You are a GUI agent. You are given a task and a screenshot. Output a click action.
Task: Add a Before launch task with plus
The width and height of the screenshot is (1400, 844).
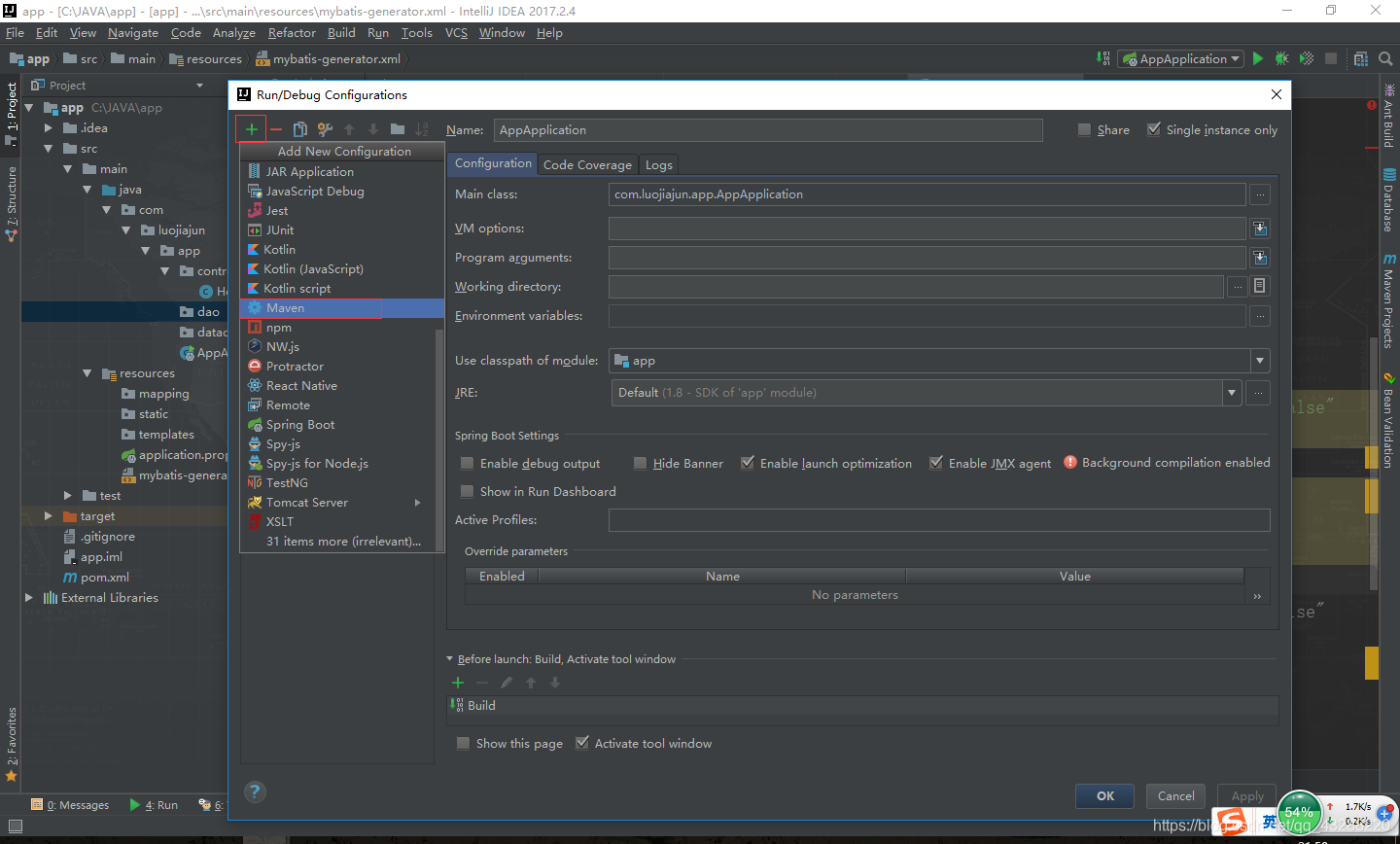pyautogui.click(x=458, y=683)
